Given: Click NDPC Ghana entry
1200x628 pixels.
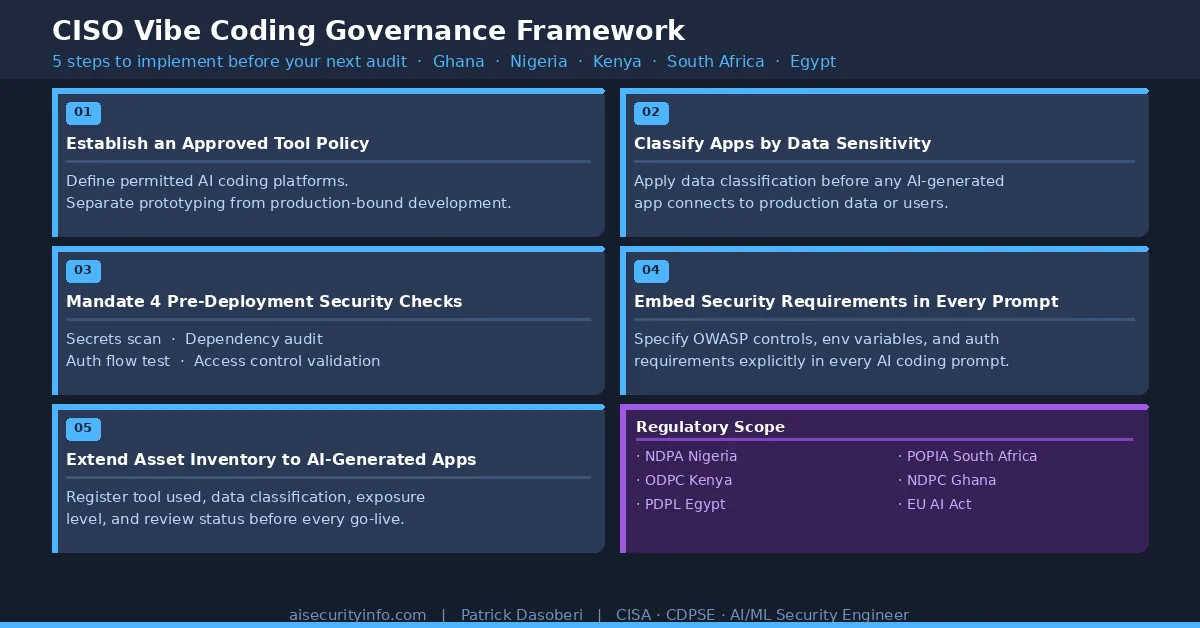Looking at the screenshot, I should click(x=947, y=480).
